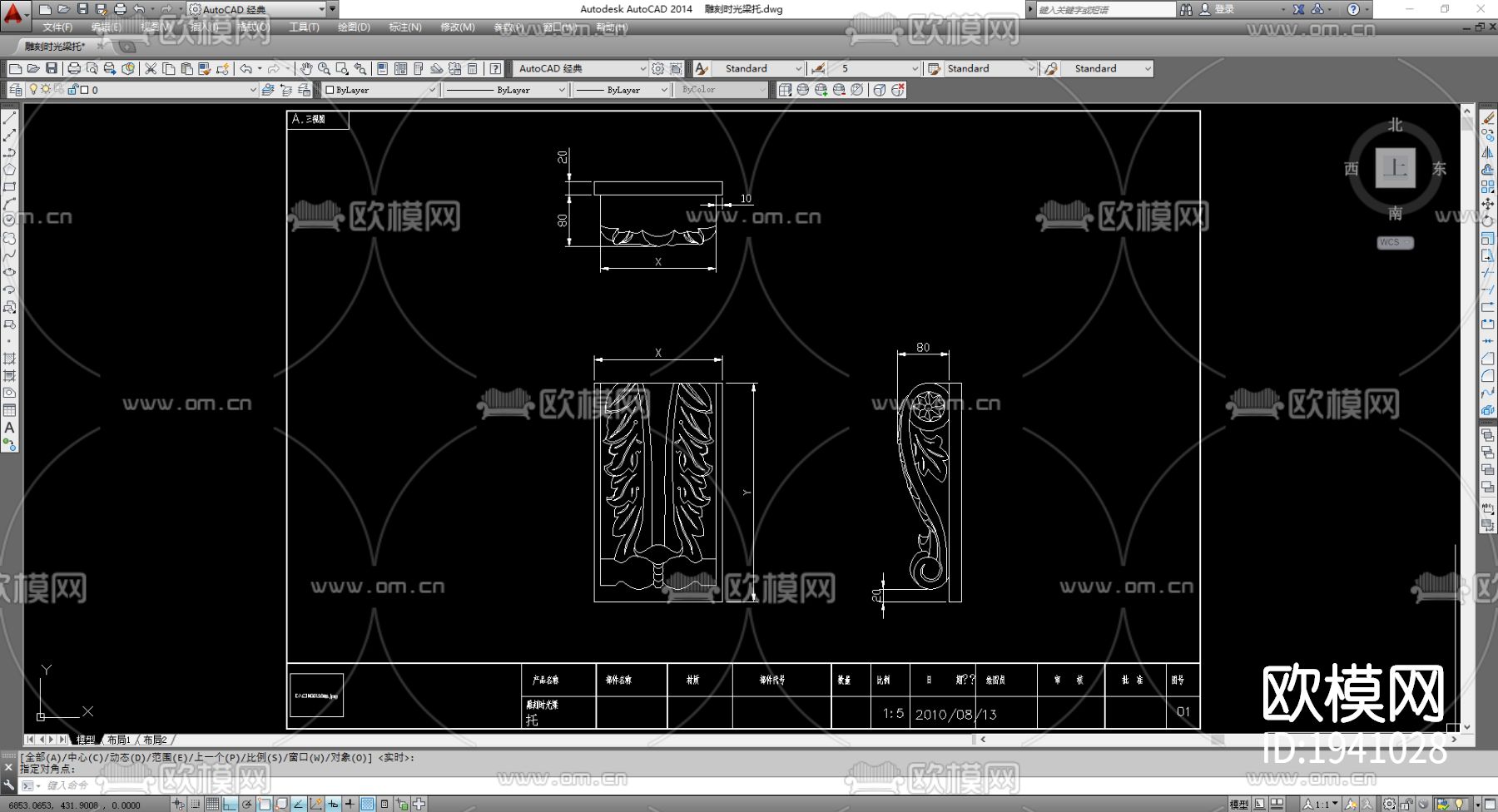
Task: Open the 文件(F) menu
Action: point(57,27)
